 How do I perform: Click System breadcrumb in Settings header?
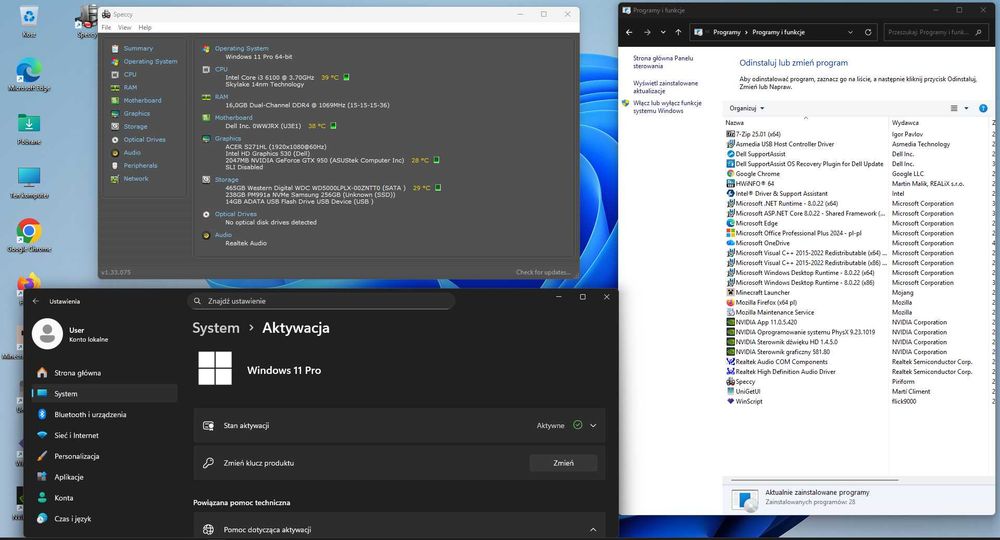216,328
